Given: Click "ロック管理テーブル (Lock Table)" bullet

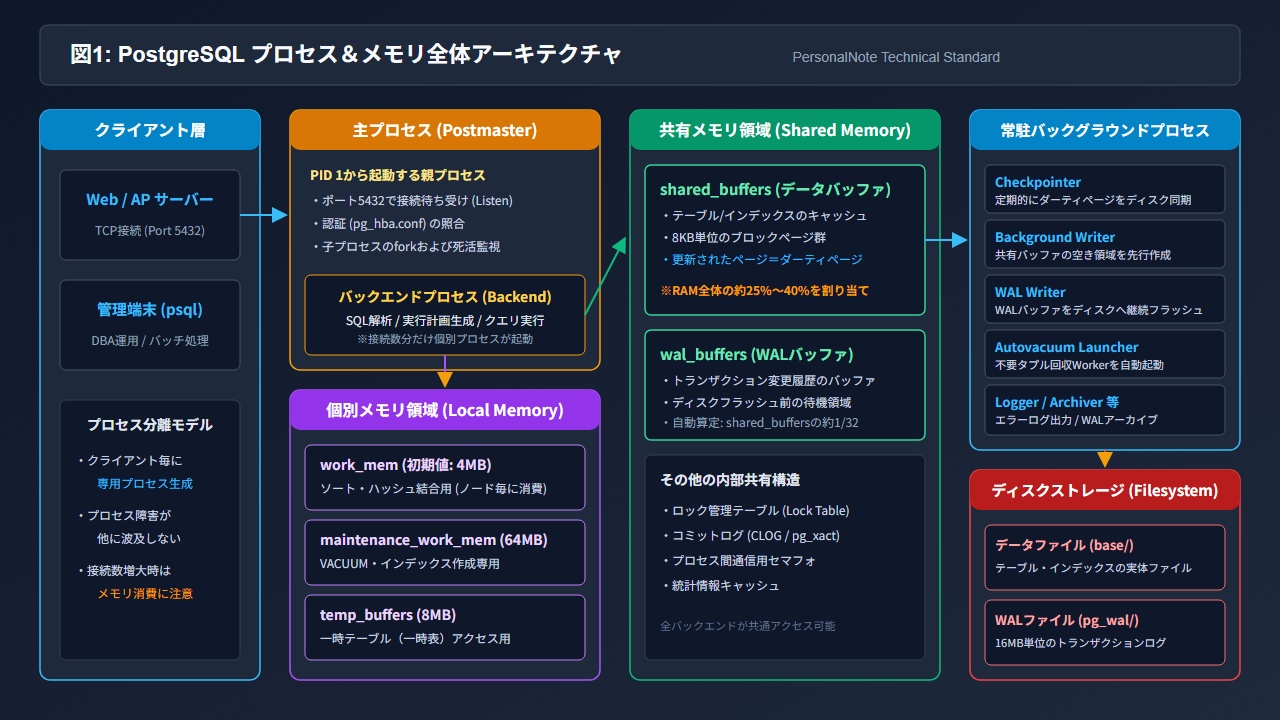Looking at the screenshot, I should tap(755, 511).
